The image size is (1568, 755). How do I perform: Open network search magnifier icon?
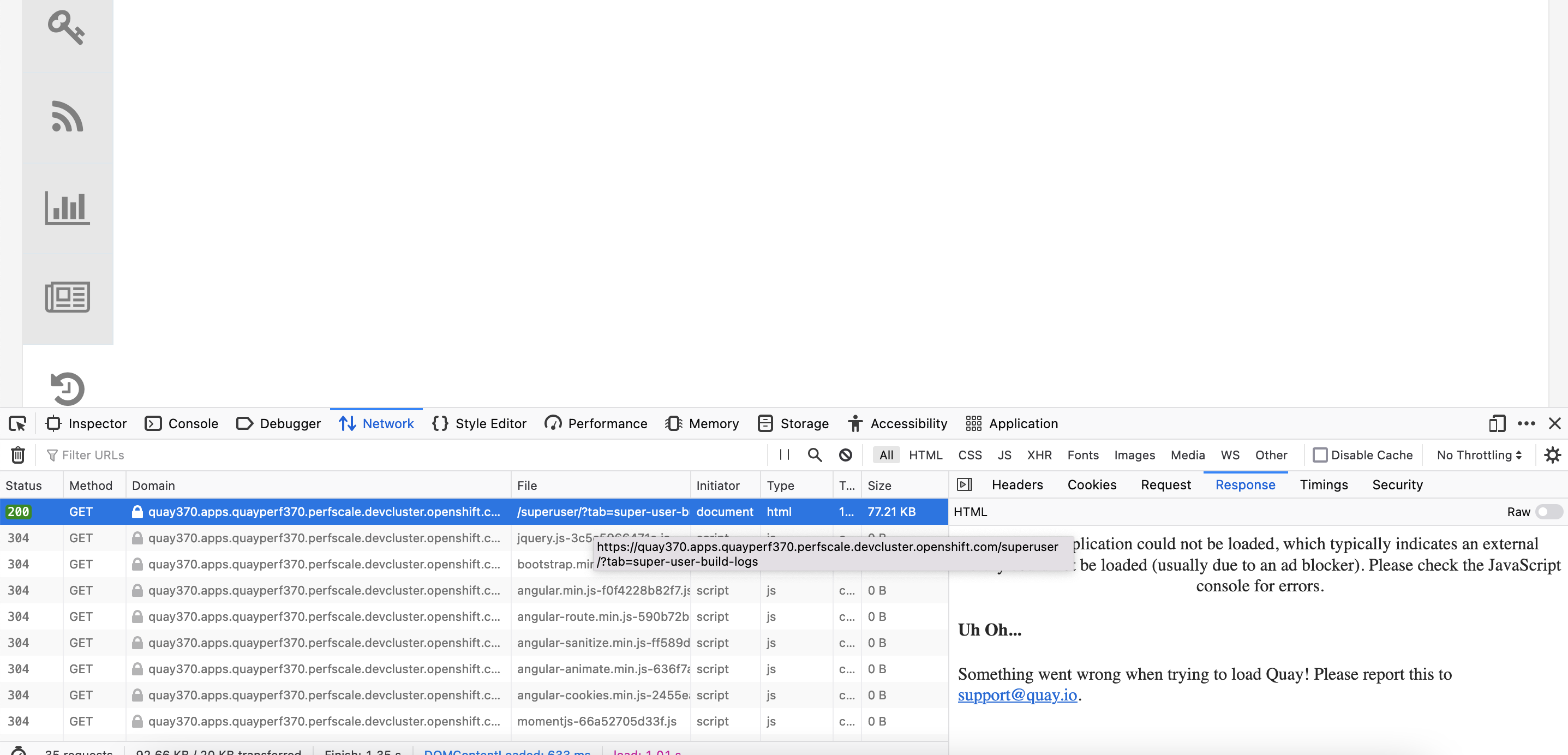coord(815,455)
